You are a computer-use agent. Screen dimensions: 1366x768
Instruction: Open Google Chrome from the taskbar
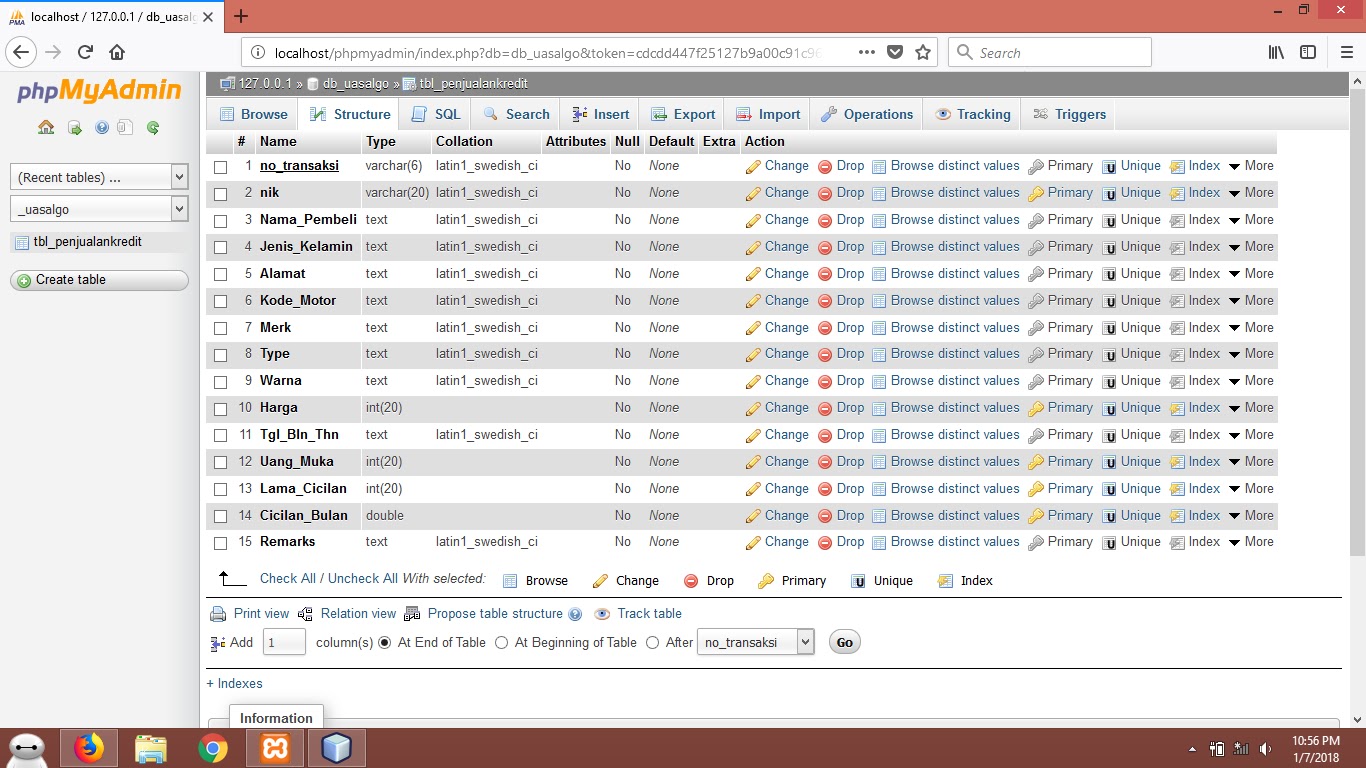[213, 747]
